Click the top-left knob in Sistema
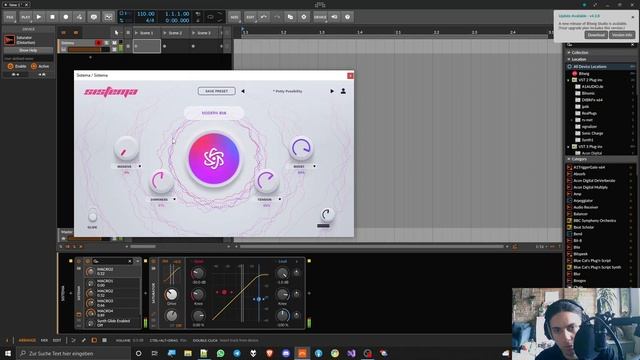Viewport: 640px width, 360px height. (x=126, y=149)
